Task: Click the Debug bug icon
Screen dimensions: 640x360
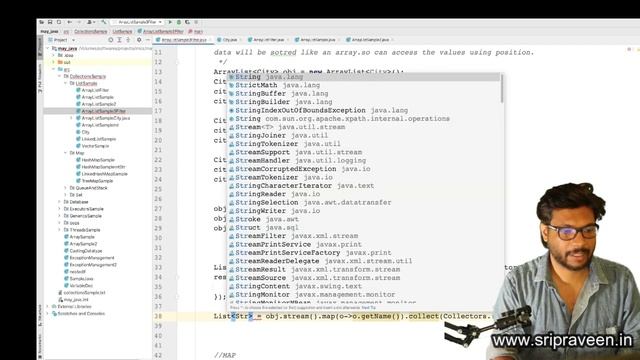Action: click(x=179, y=22)
